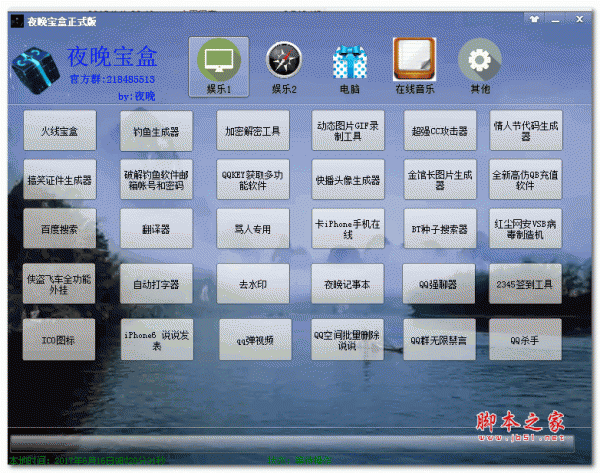Switch to the 电脑 gift box icon
Image resolution: width=600 pixels, height=473 pixels.
point(349,68)
